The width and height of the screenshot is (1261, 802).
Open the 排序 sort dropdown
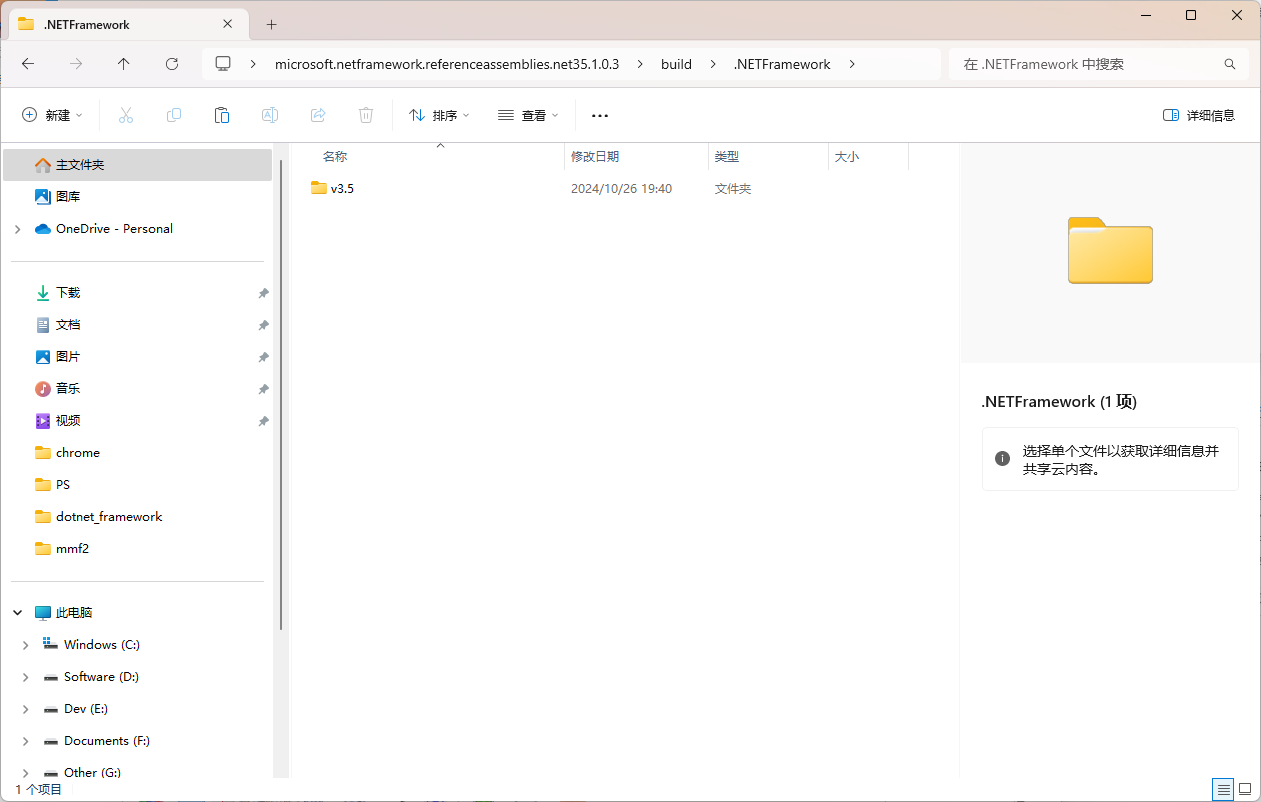(x=439, y=115)
